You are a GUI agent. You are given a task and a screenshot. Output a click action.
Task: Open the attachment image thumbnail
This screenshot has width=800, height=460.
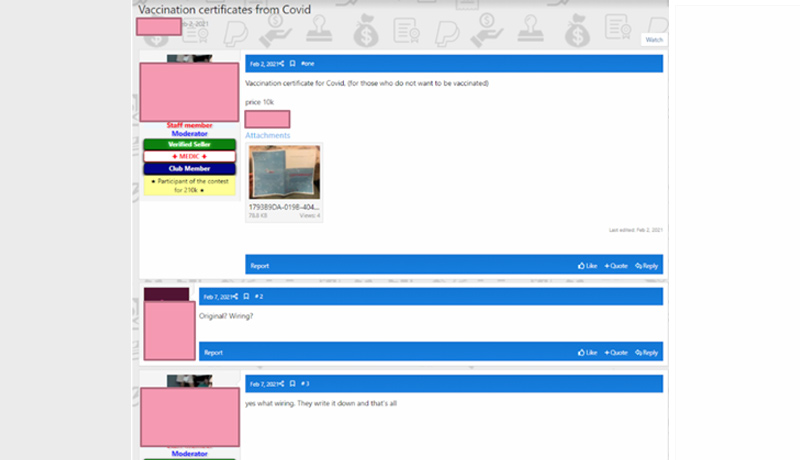point(284,172)
